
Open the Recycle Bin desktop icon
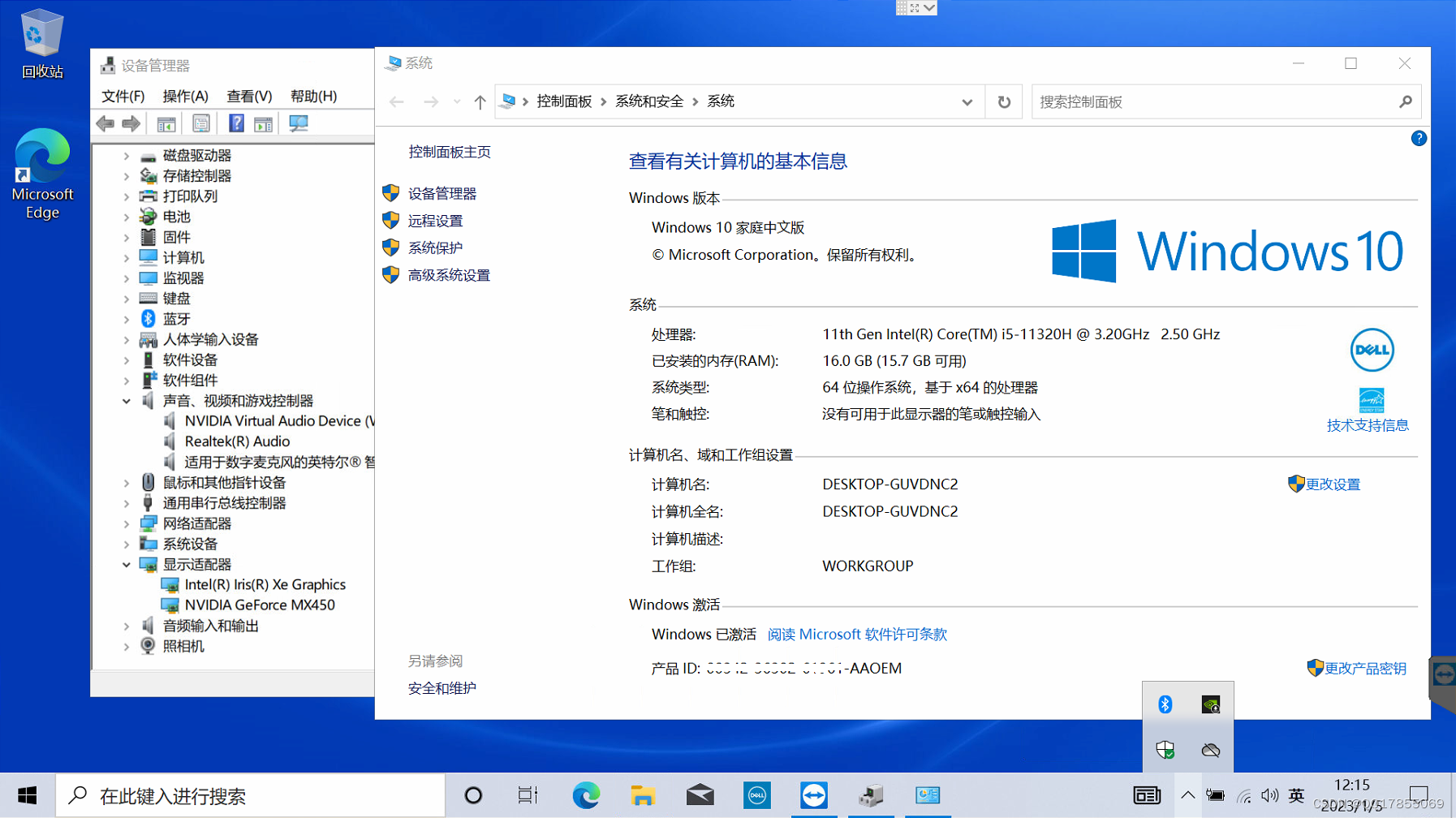tap(42, 45)
